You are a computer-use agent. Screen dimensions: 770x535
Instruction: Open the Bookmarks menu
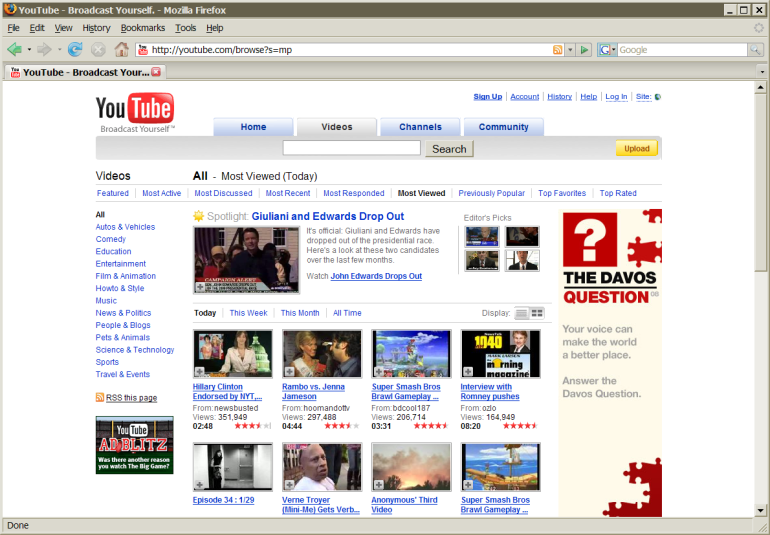pos(142,28)
